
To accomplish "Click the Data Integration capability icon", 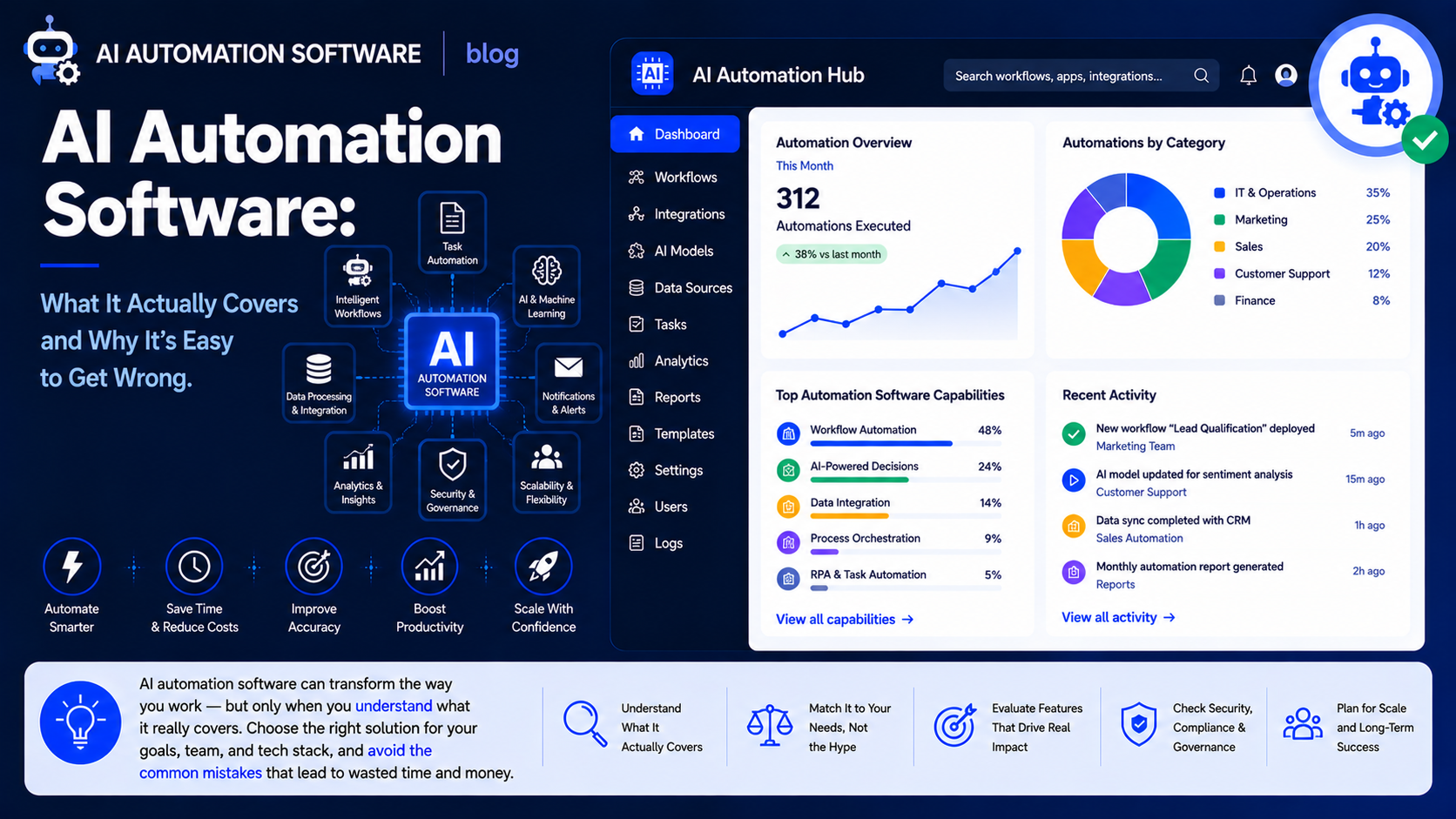I will coord(788,507).
